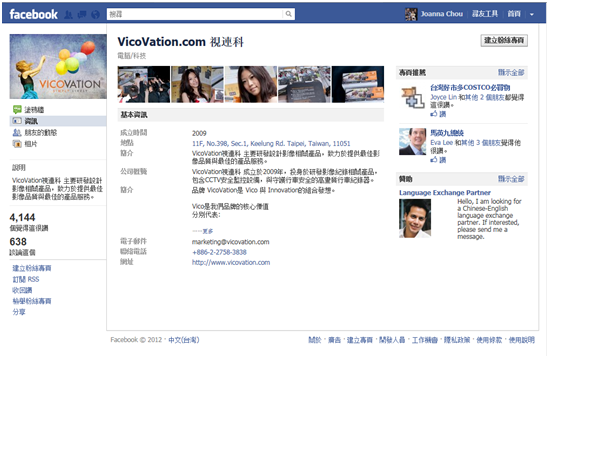Show all sponsored ads
This screenshot has height=460, width=614.
coord(511,179)
